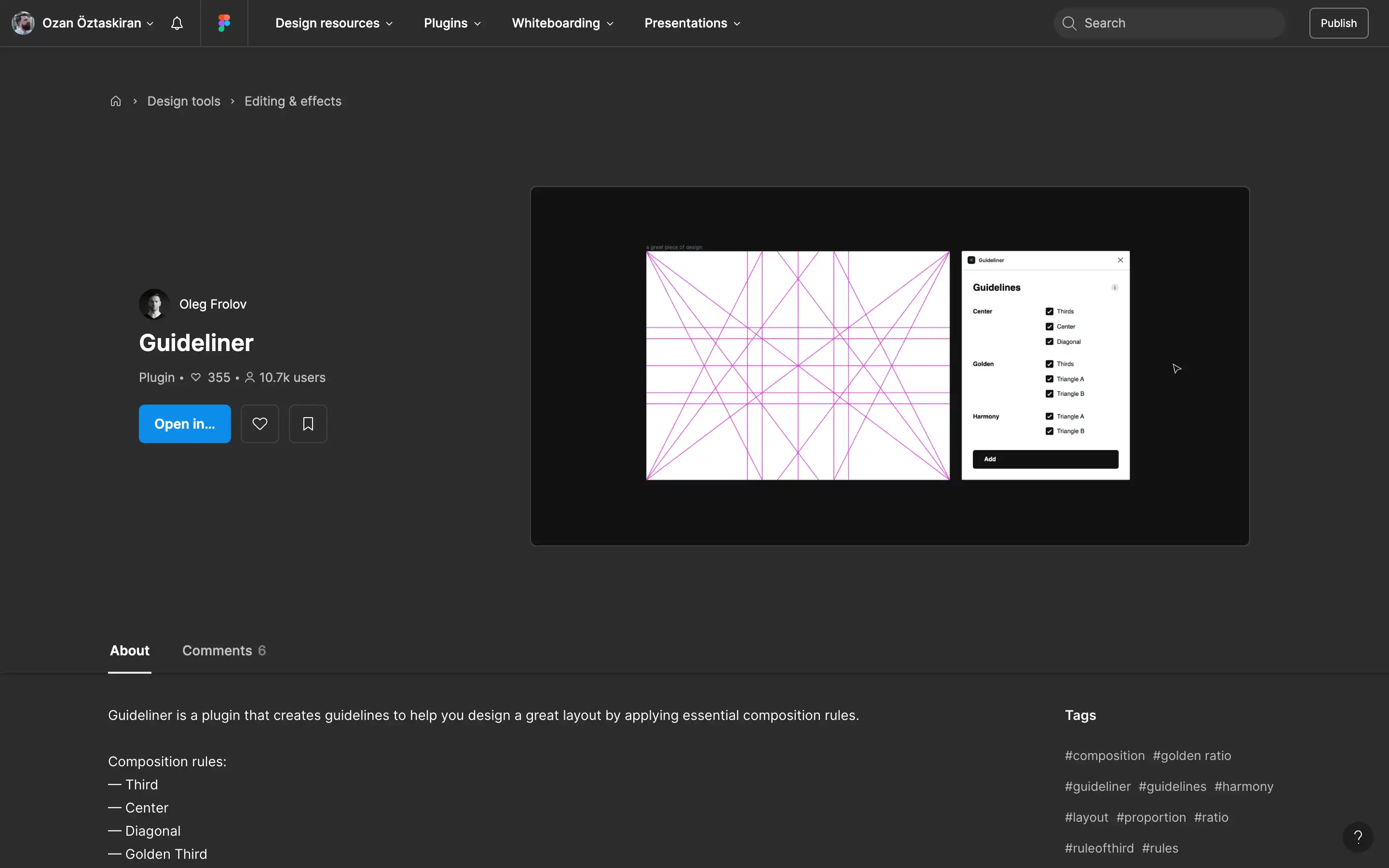Click the search magnifier icon

click(1069, 23)
